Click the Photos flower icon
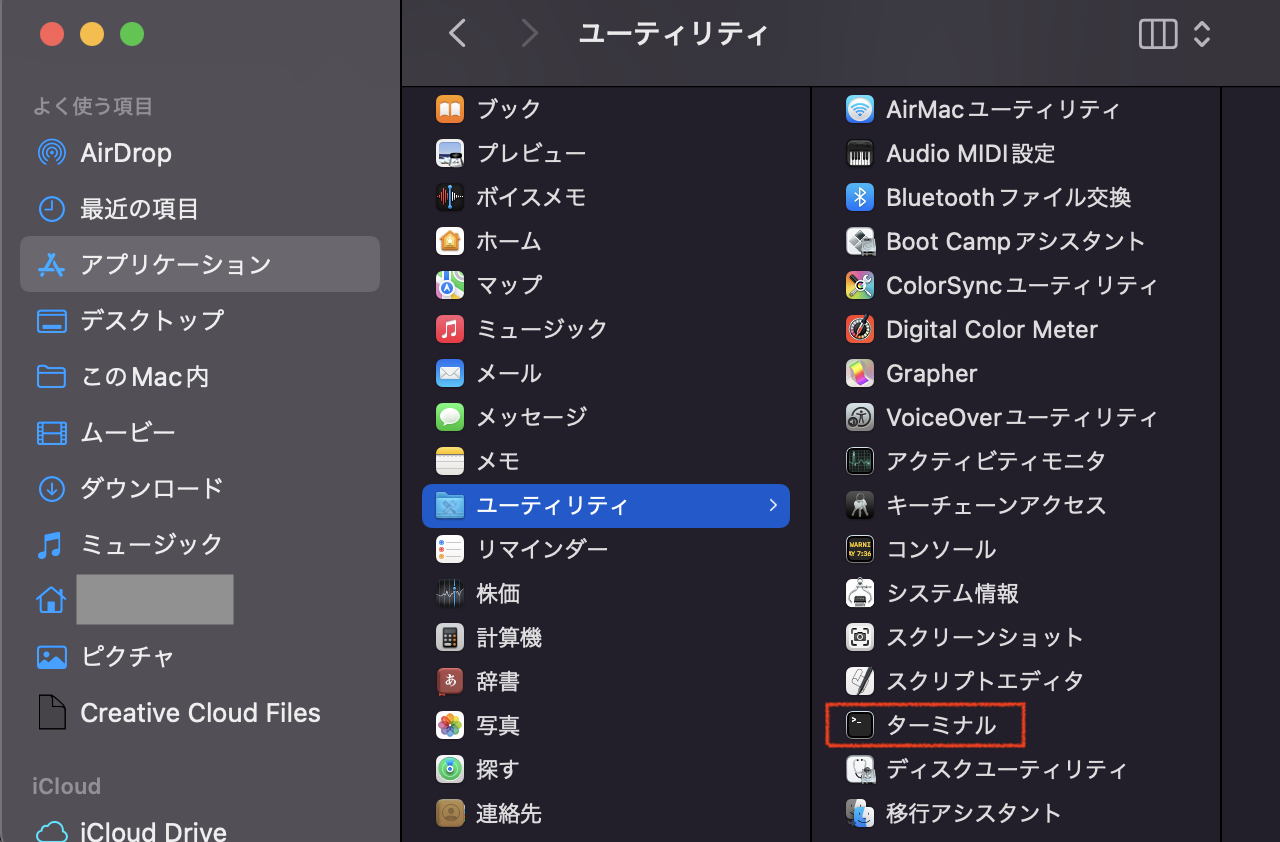Viewport: 1280px width, 842px height. [x=450, y=725]
